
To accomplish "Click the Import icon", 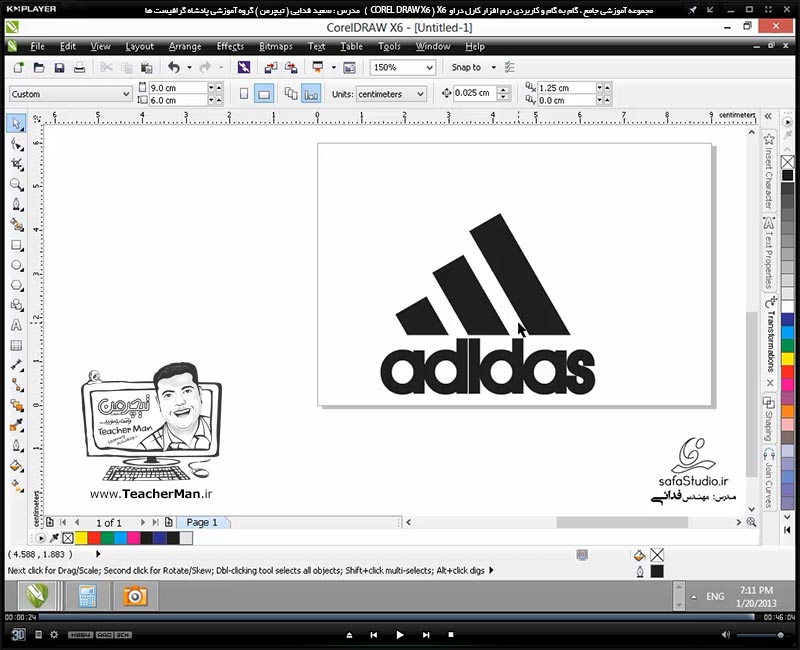I will [x=271, y=67].
